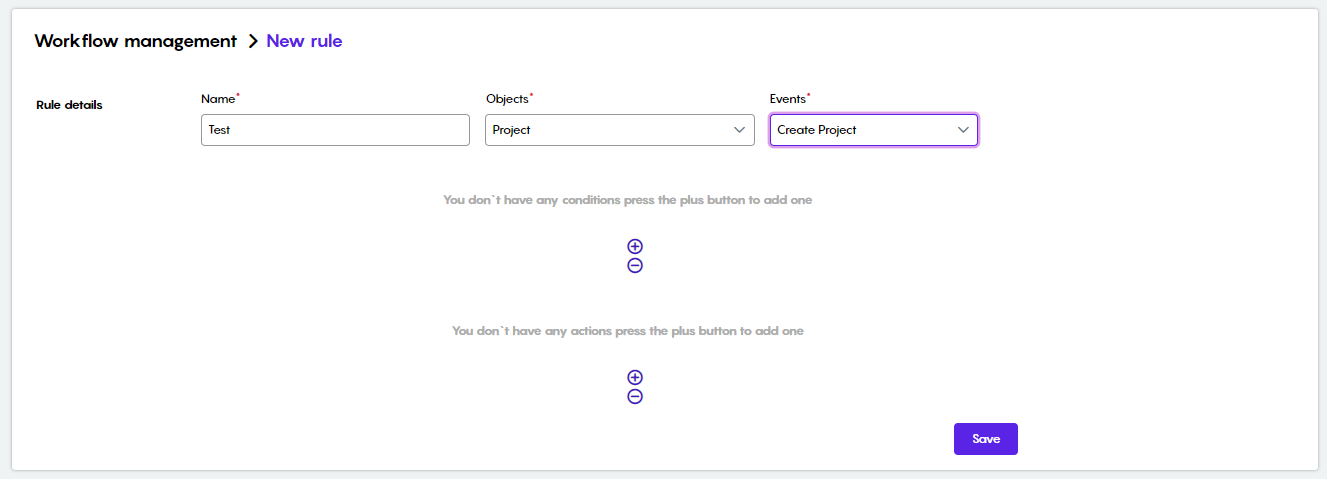Add a condition with the plus icon

point(634,246)
